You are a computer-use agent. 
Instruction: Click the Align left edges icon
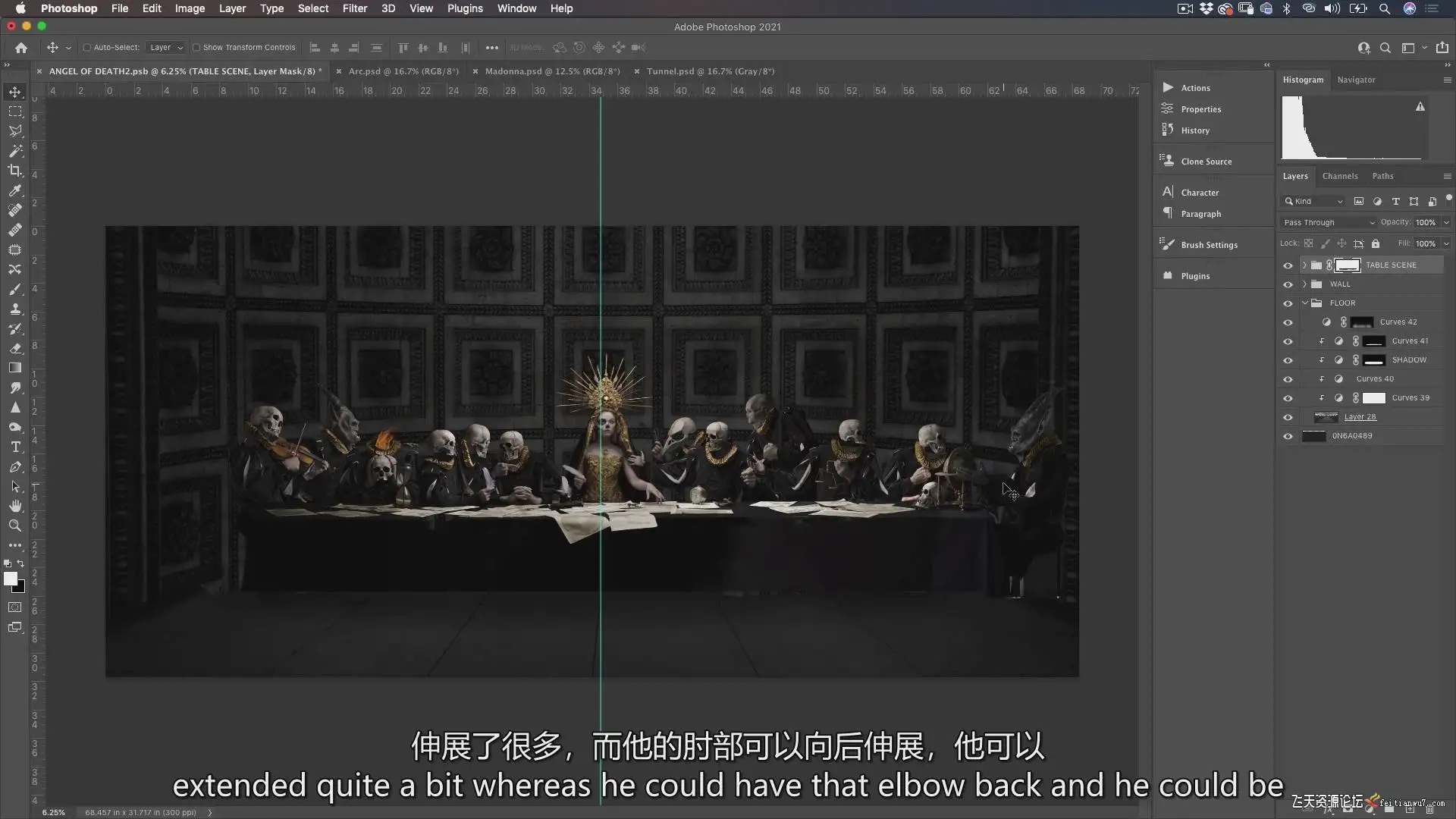pos(315,48)
